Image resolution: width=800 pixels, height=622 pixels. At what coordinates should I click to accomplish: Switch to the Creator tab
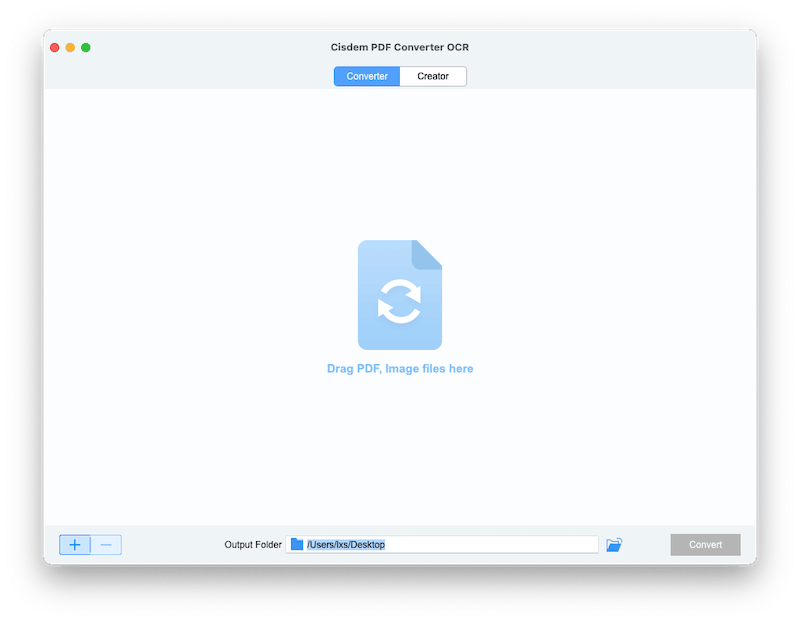433,76
